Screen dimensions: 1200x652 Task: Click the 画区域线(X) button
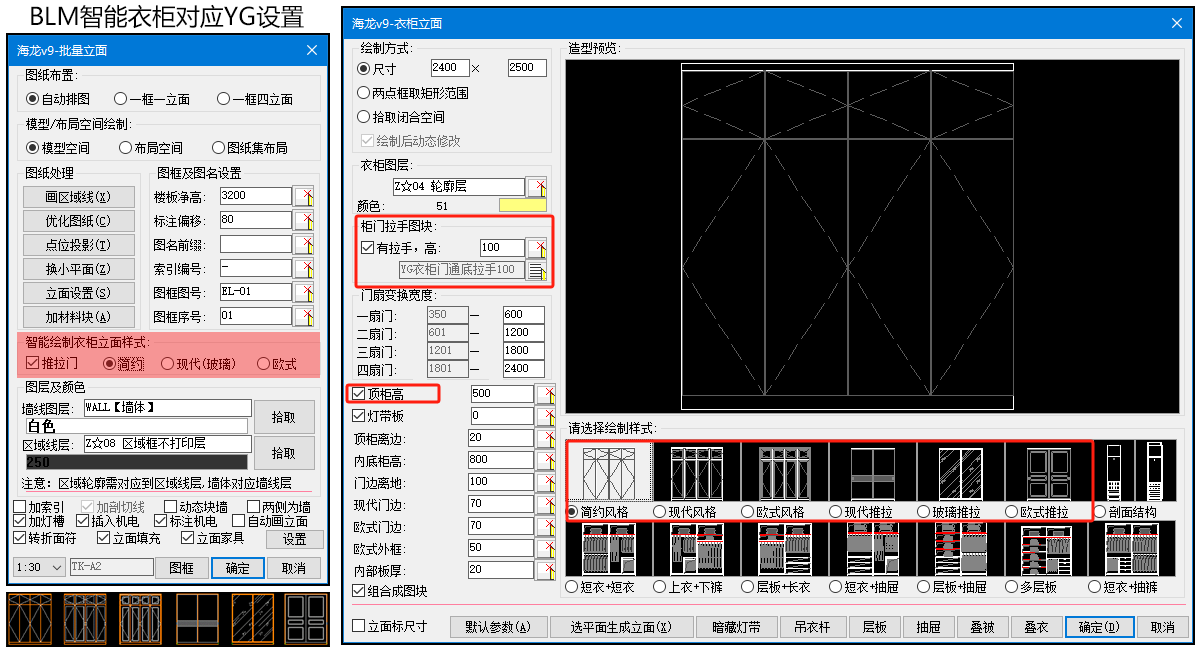coord(79,197)
